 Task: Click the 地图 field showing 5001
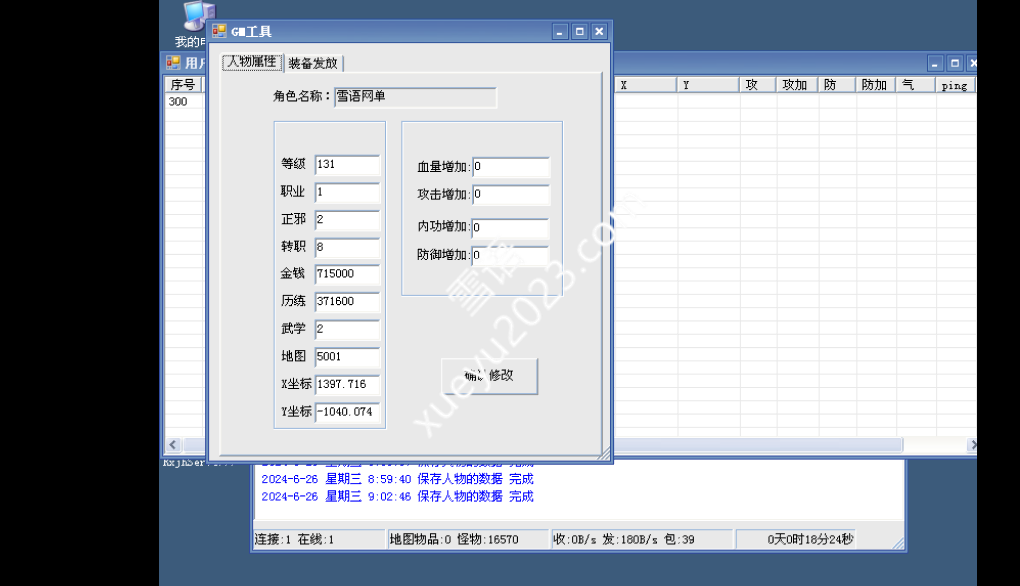[347, 356]
